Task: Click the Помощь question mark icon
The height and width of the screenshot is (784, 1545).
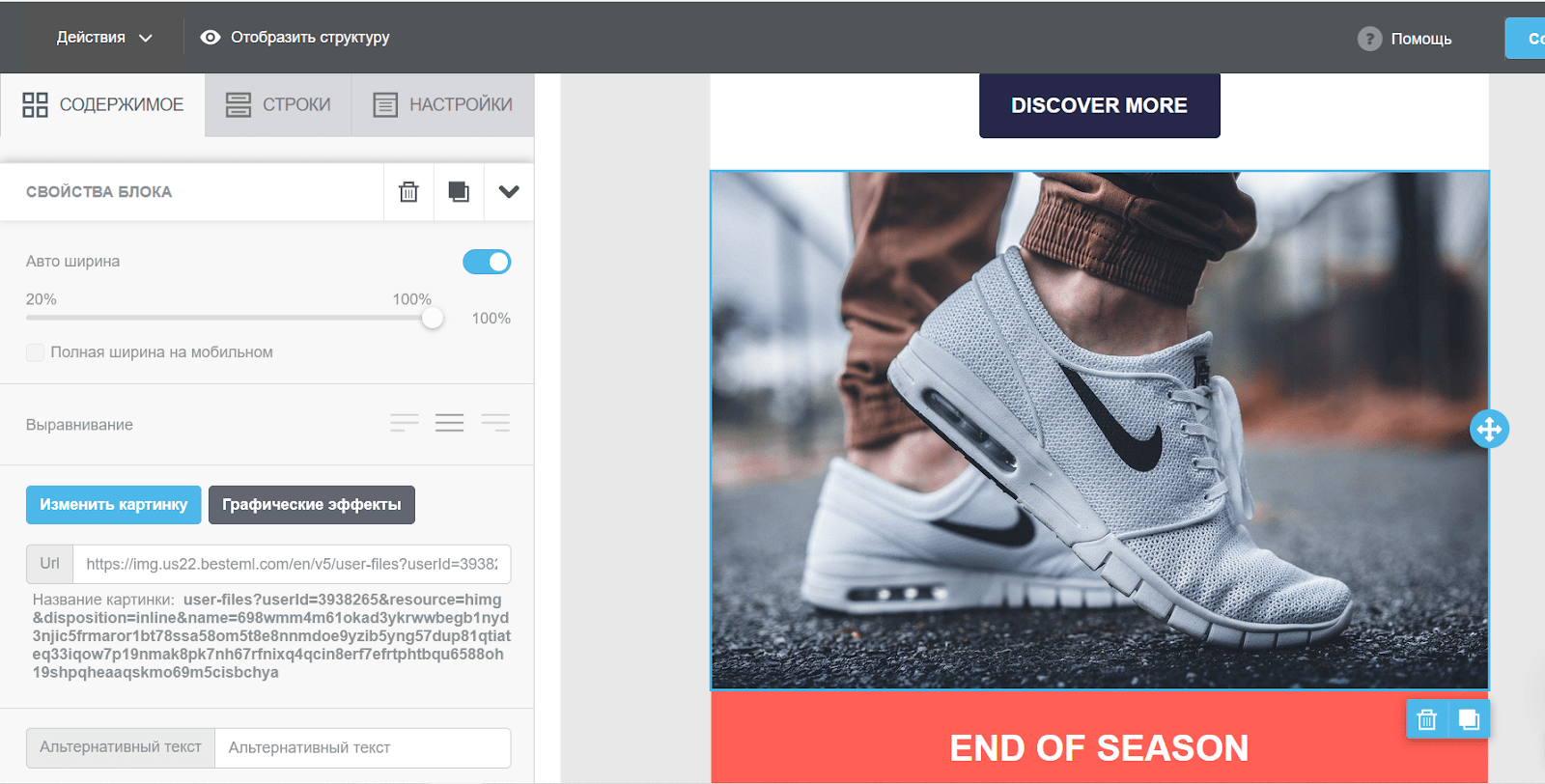Action: click(1369, 39)
